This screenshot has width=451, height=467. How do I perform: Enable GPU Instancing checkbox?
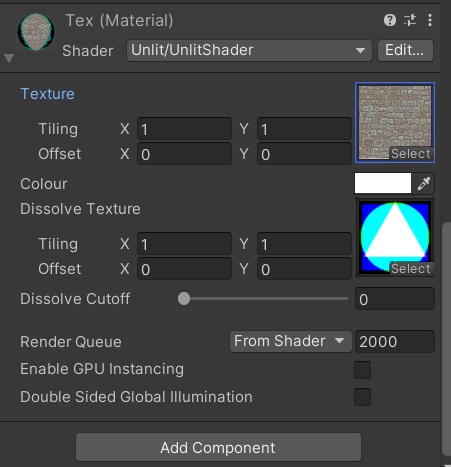pyautogui.click(x=363, y=370)
